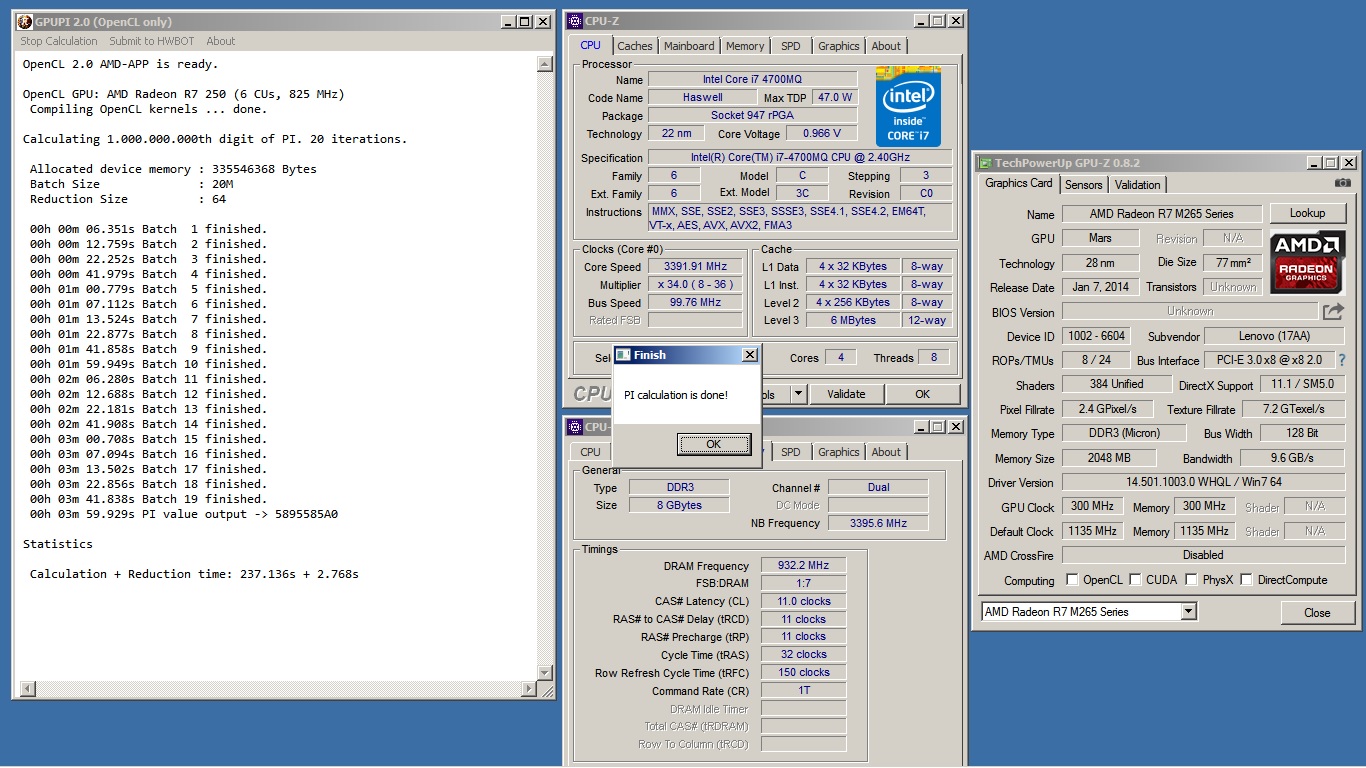Click the Subvendor value Lenovo (17AA)
Image resolution: width=1366 pixels, height=768 pixels.
[1274, 337]
